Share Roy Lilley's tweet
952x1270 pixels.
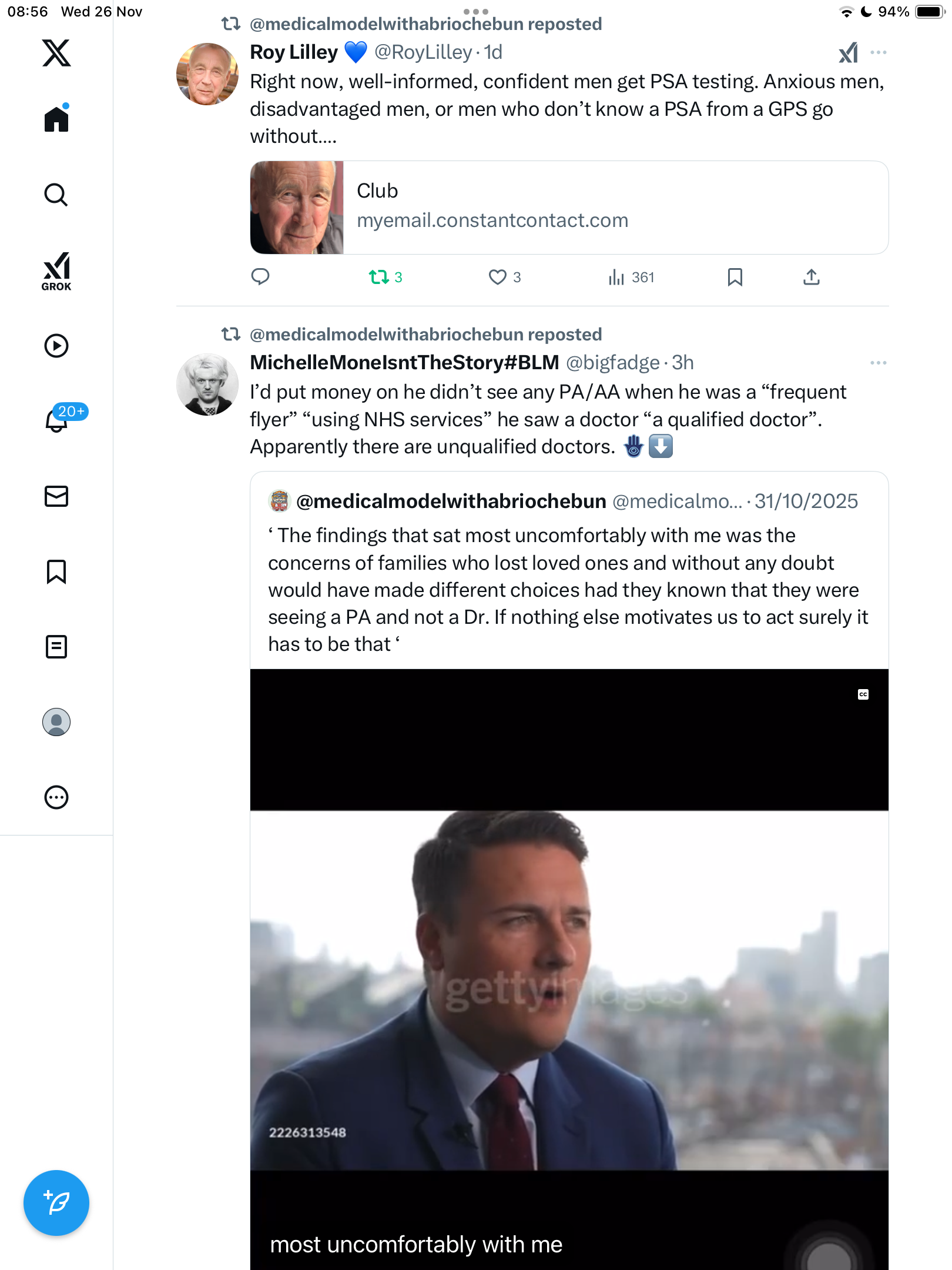point(812,277)
